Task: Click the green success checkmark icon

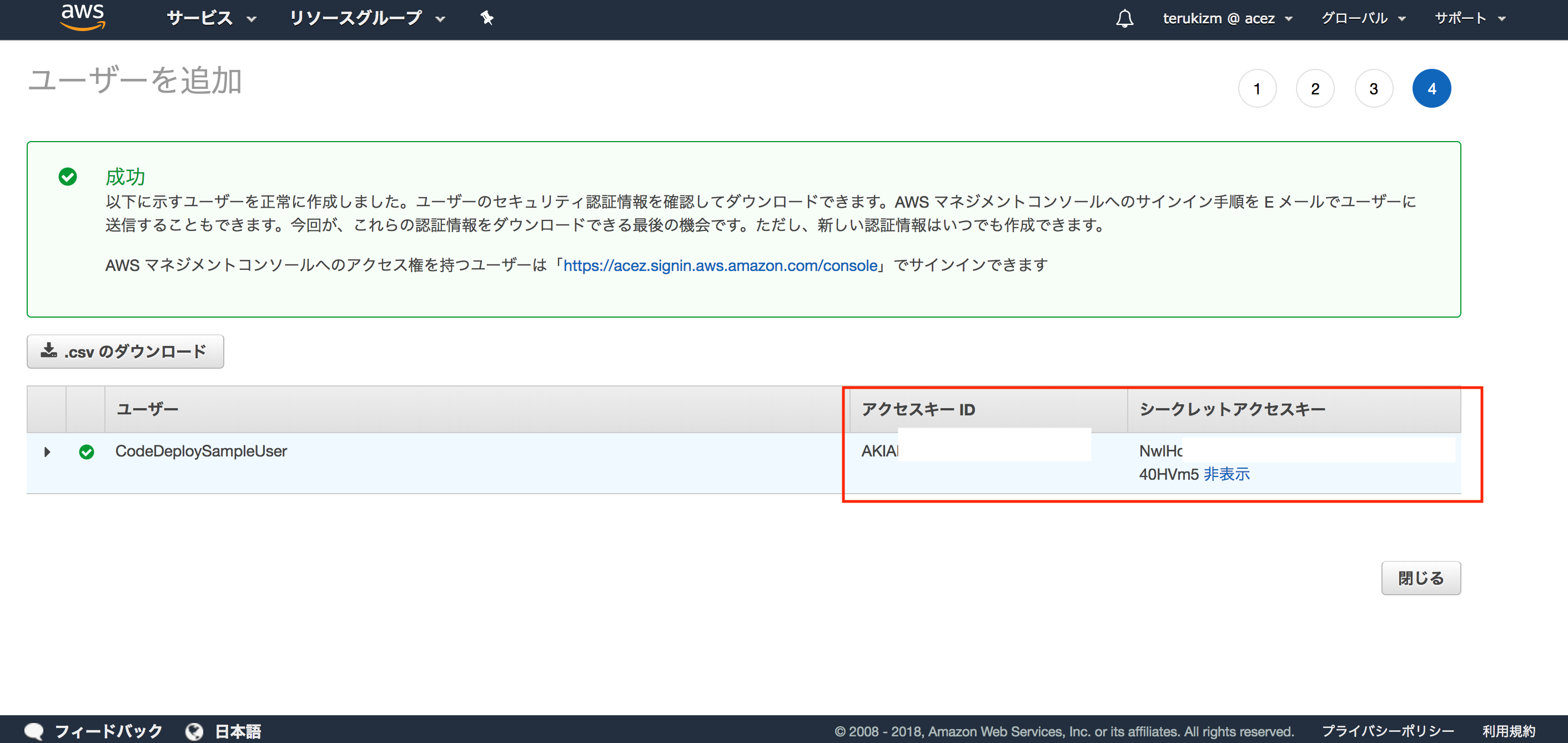Action: click(x=68, y=176)
